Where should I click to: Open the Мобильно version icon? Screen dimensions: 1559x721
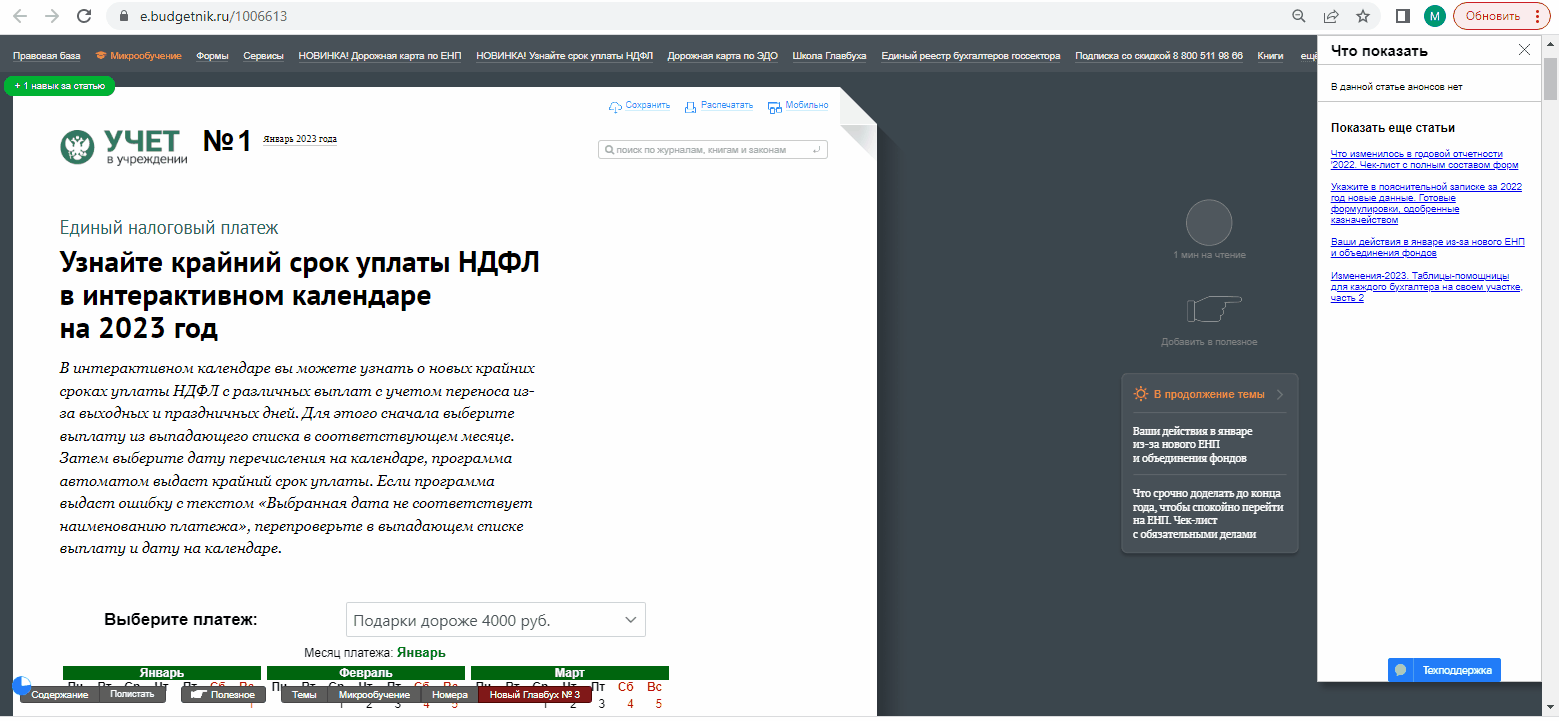coord(774,106)
